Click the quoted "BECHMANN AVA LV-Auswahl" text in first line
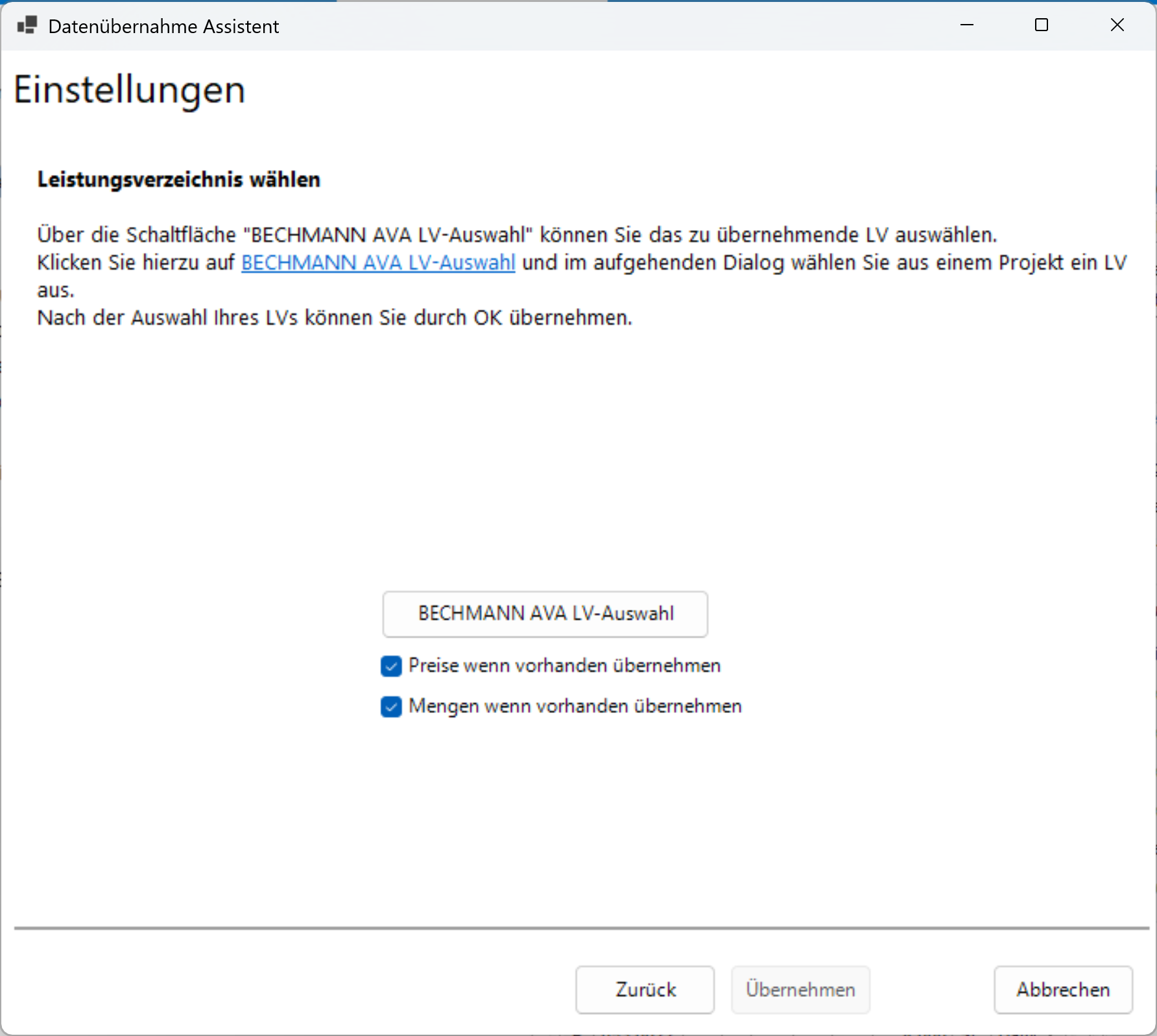1157x1036 pixels. [x=388, y=235]
